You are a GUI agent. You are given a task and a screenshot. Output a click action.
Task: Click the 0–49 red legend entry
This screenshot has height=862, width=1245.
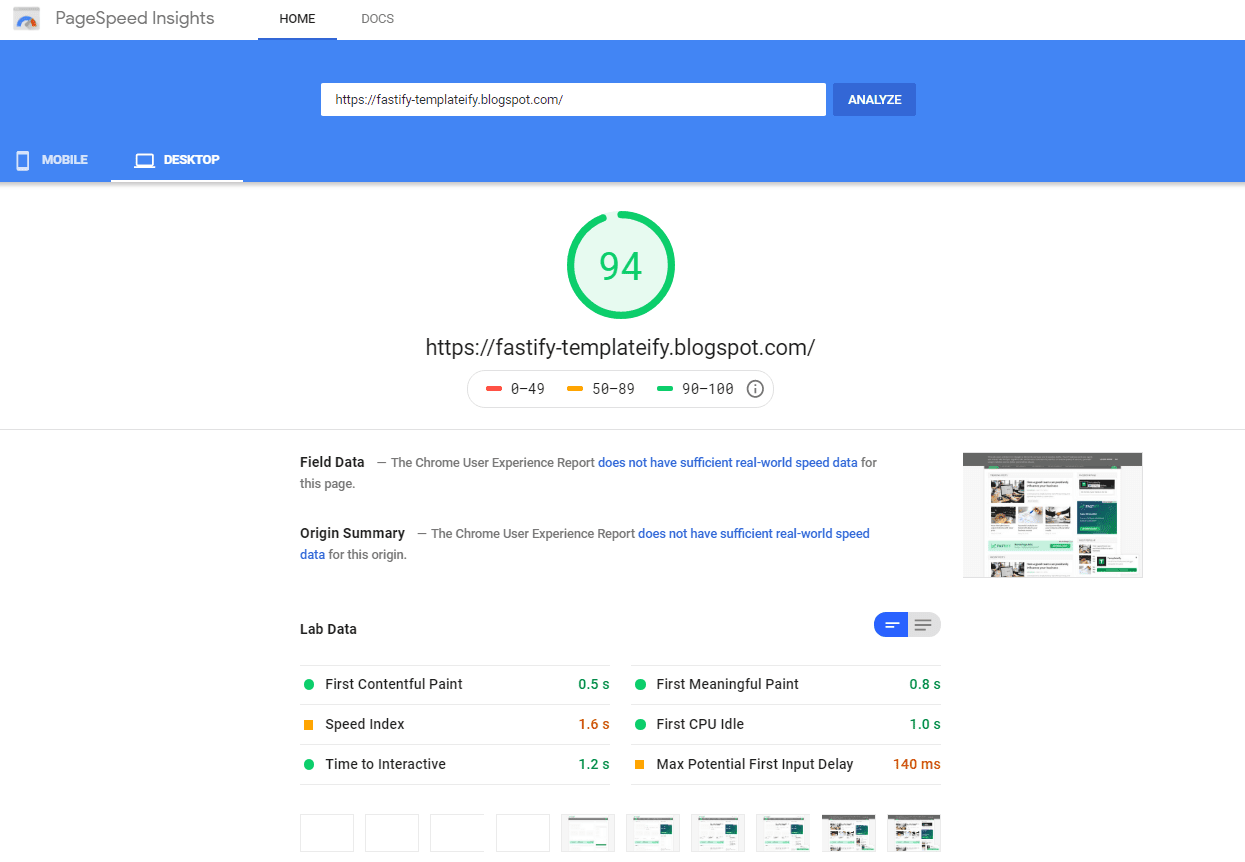pos(516,389)
